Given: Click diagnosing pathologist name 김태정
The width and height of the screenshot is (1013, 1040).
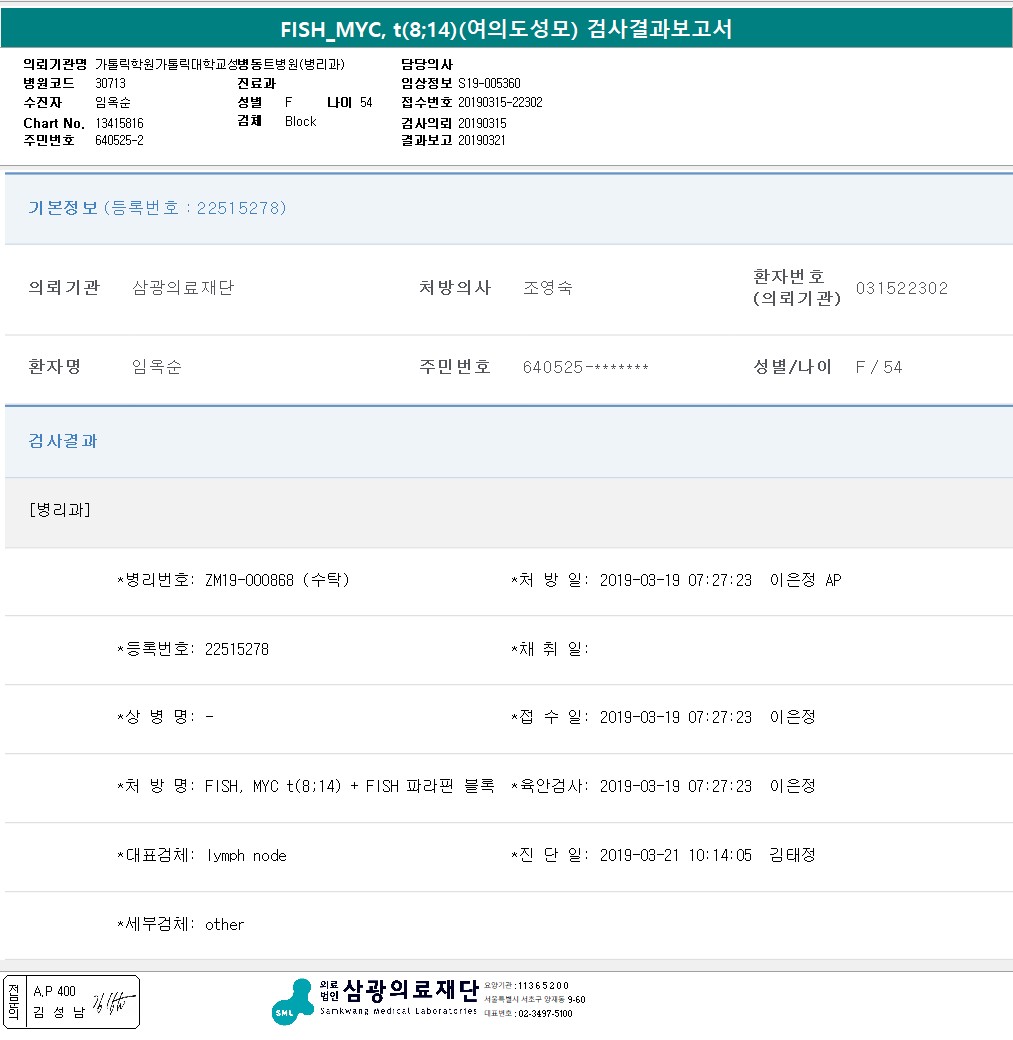Looking at the screenshot, I should pyautogui.click(x=793, y=855).
